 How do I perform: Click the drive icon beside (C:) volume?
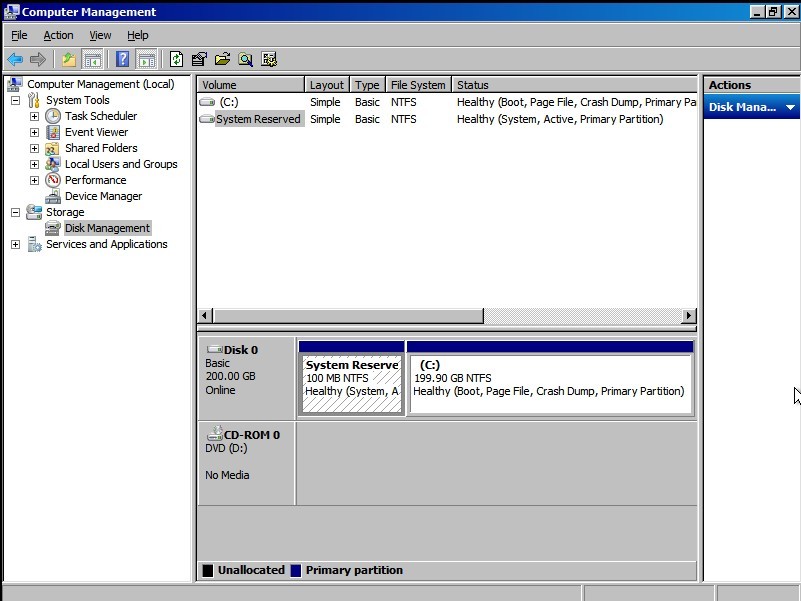[207, 102]
